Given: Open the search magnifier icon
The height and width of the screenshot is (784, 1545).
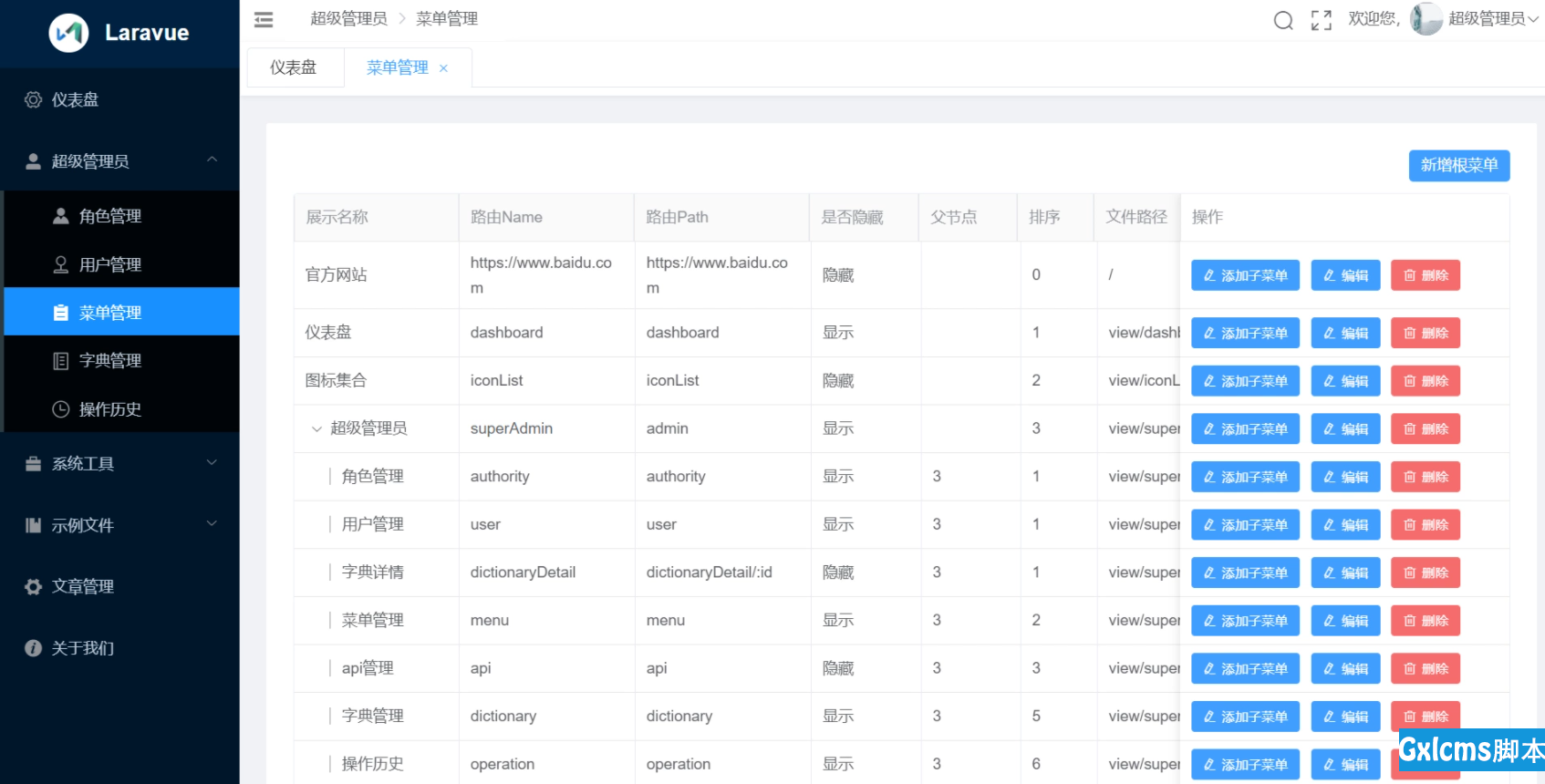Looking at the screenshot, I should click(1283, 20).
